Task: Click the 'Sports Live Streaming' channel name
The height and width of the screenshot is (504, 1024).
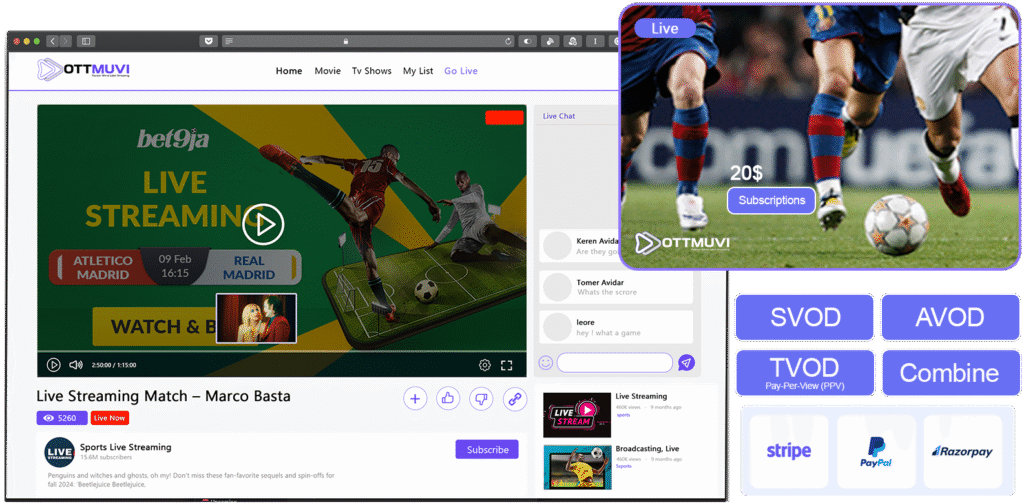Action: (x=125, y=447)
